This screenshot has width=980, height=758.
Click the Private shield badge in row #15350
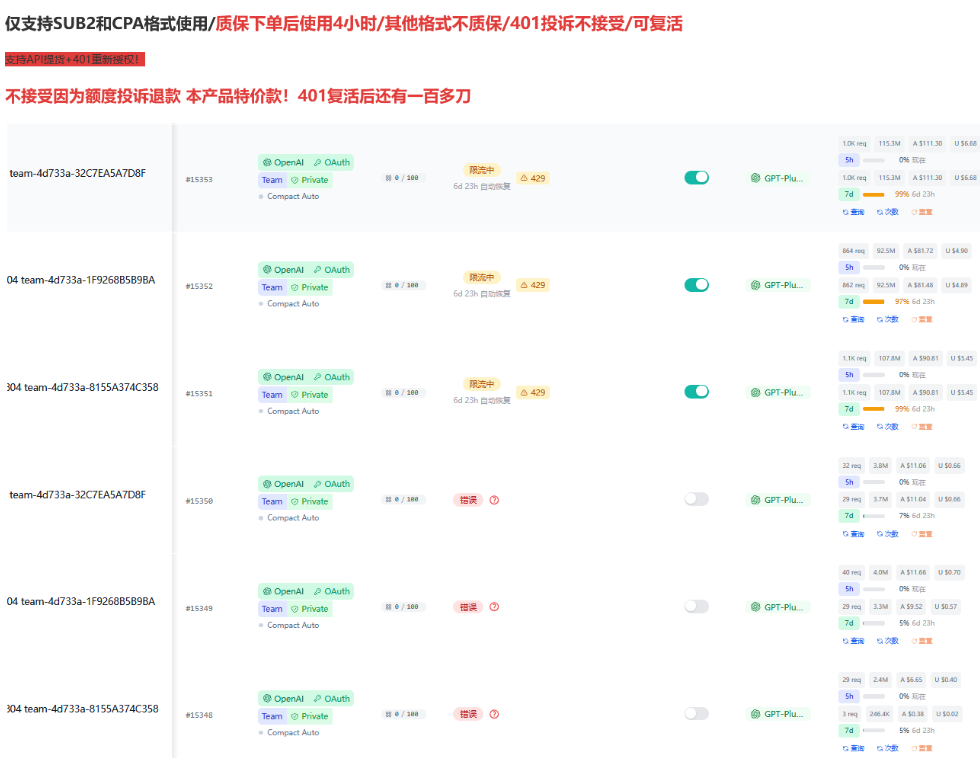click(x=309, y=502)
